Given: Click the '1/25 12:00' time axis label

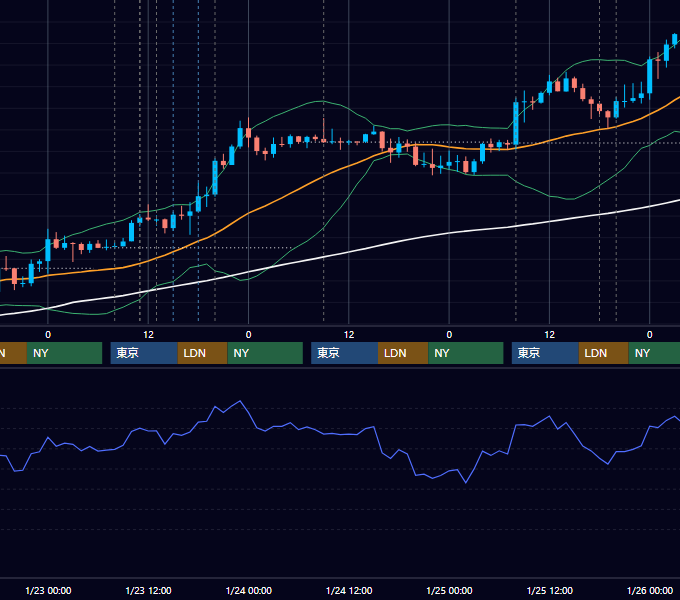Looking at the screenshot, I should (549, 590).
